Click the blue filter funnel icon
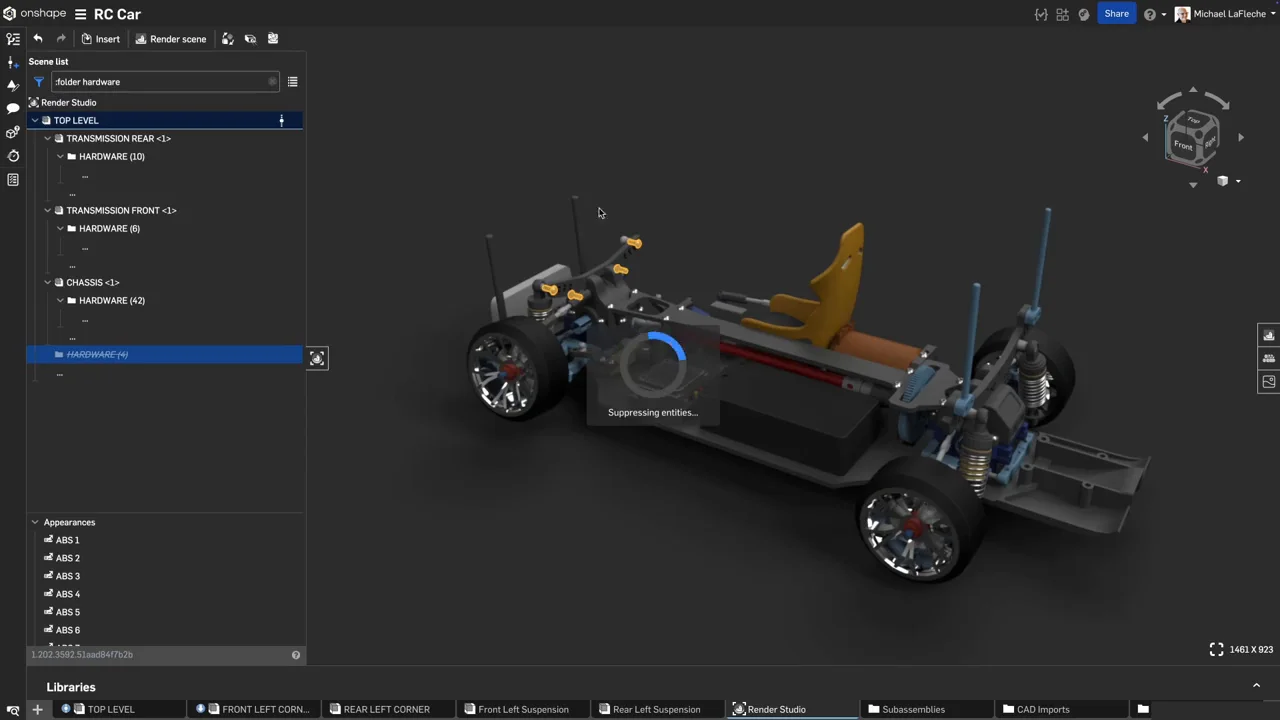The image size is (1280, 720). [39, 82]
